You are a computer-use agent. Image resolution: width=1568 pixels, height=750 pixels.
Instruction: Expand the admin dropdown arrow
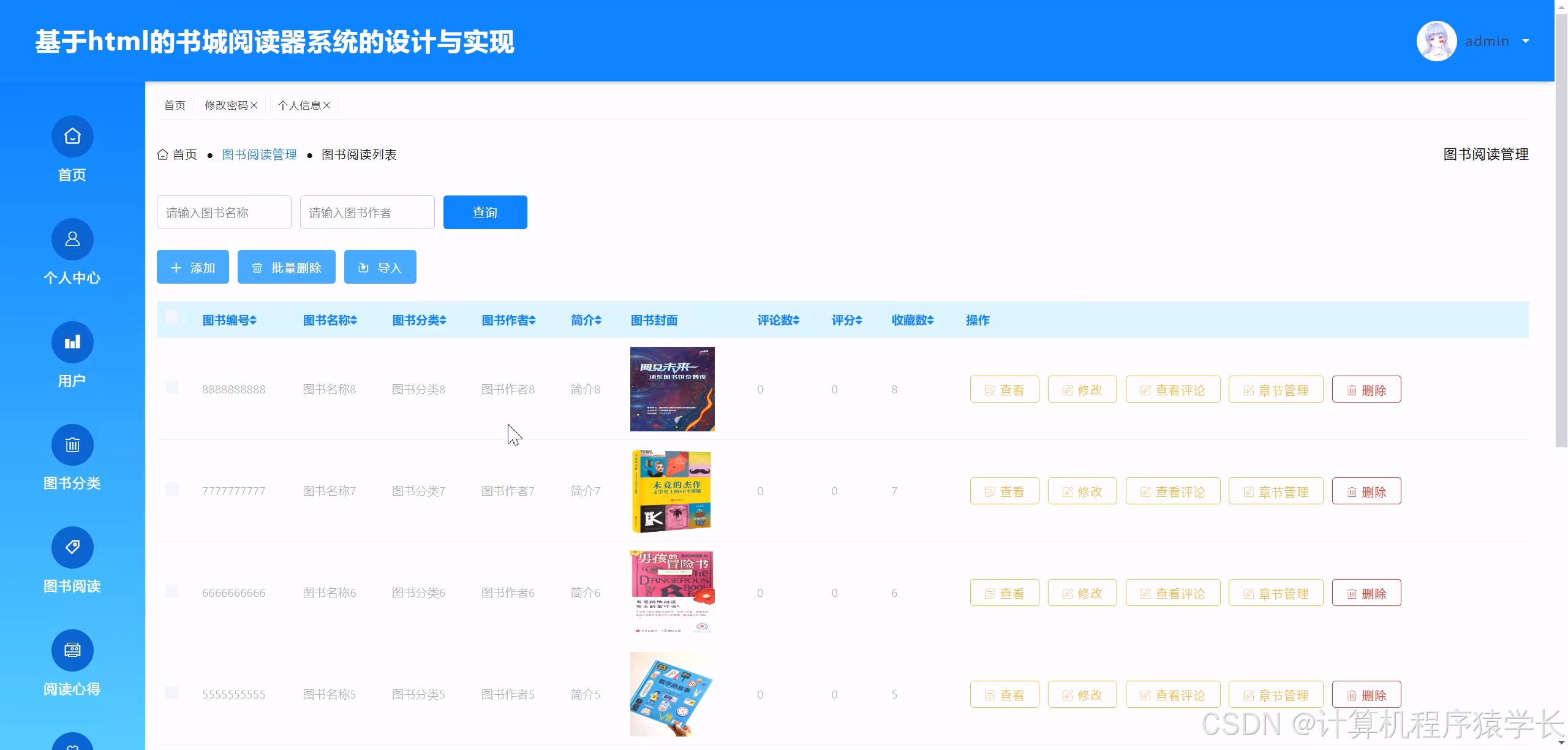click(x=1525, y=41)
